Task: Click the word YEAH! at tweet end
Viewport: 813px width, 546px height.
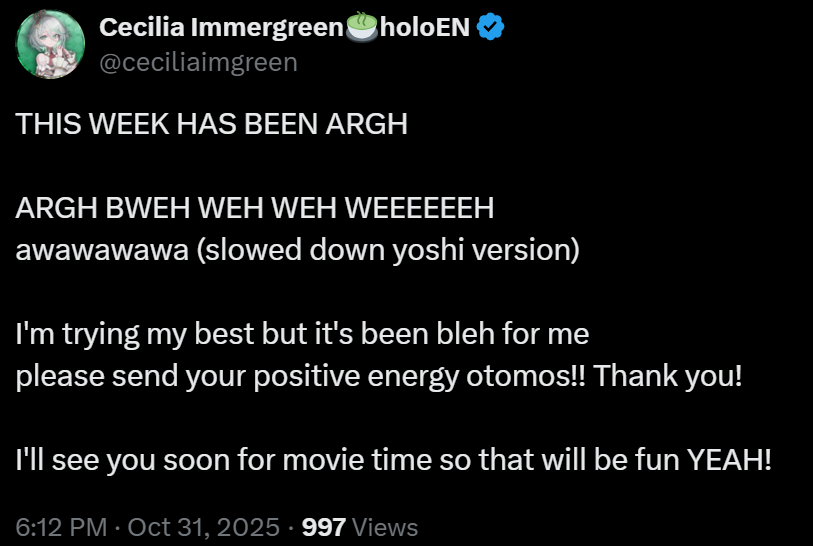Action: (729, 459)
